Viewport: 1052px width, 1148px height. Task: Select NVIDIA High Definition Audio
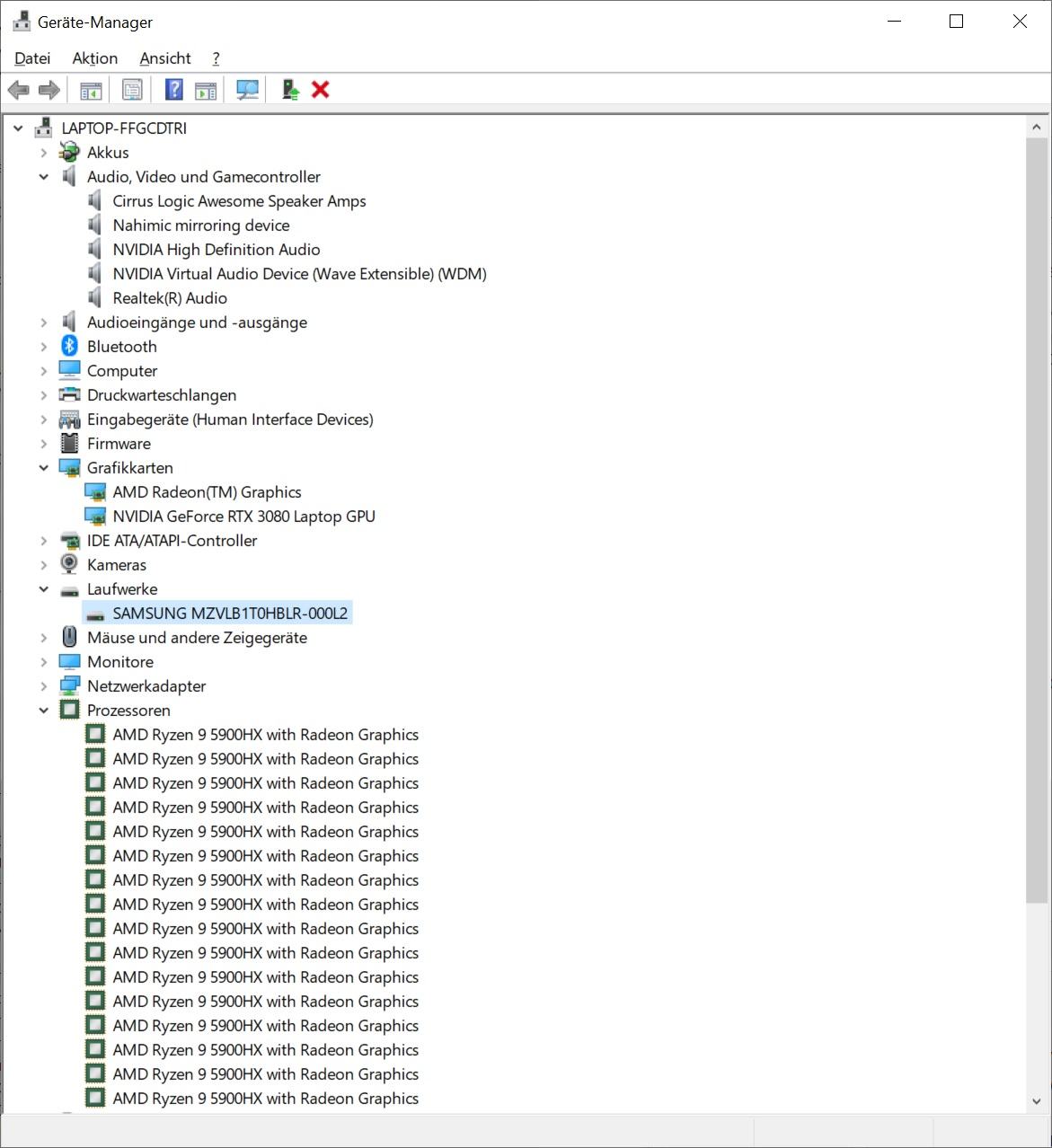(217, 249)
